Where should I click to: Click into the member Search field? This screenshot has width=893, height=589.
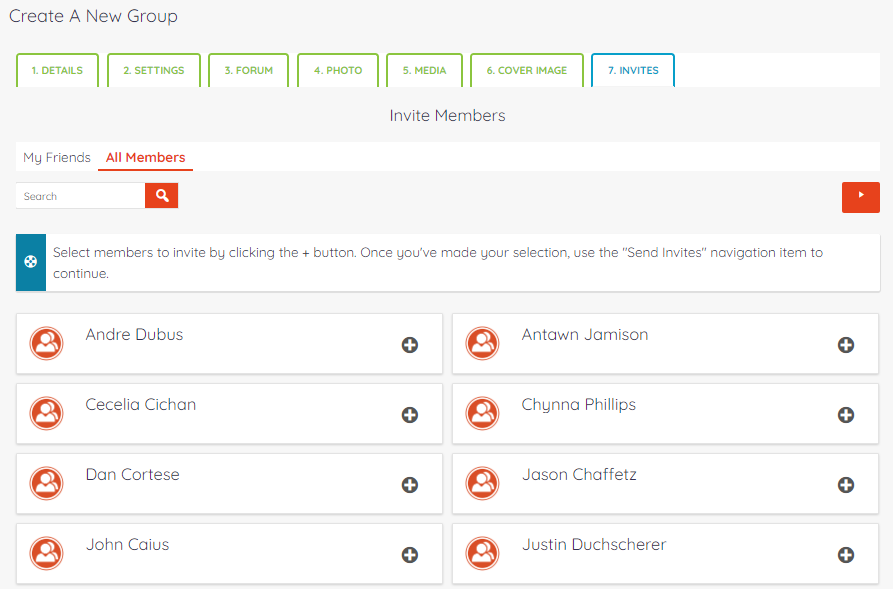pos(81,196)
